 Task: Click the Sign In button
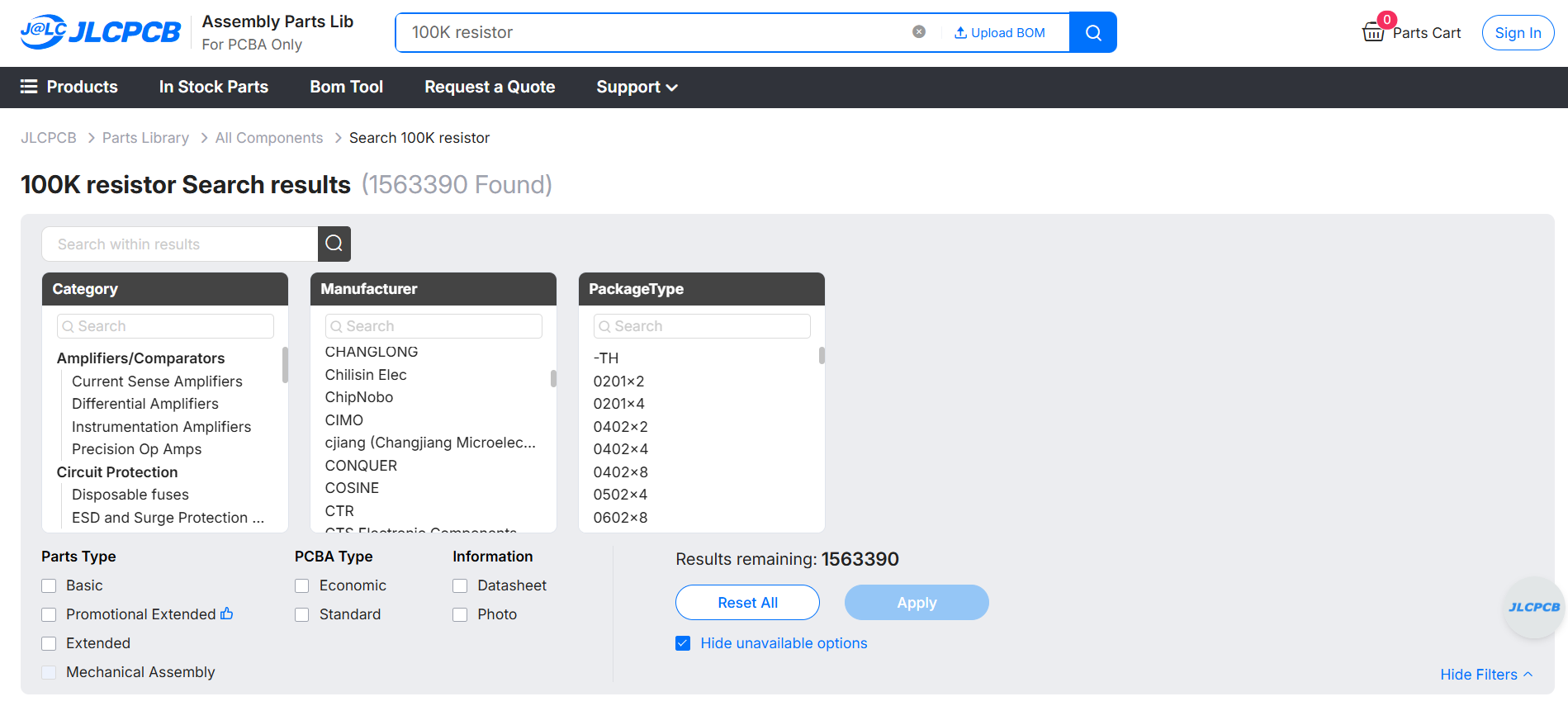[1518, 32]
